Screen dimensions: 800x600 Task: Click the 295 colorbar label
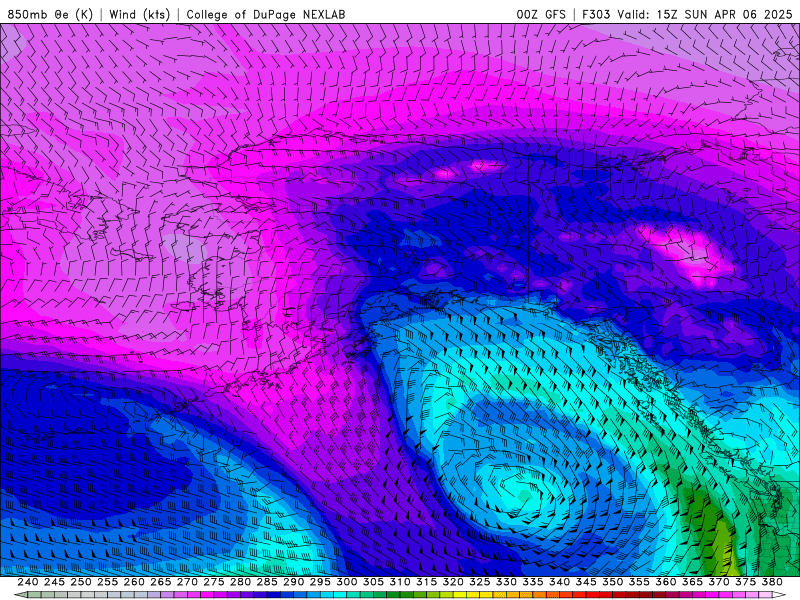pos(320,582)
